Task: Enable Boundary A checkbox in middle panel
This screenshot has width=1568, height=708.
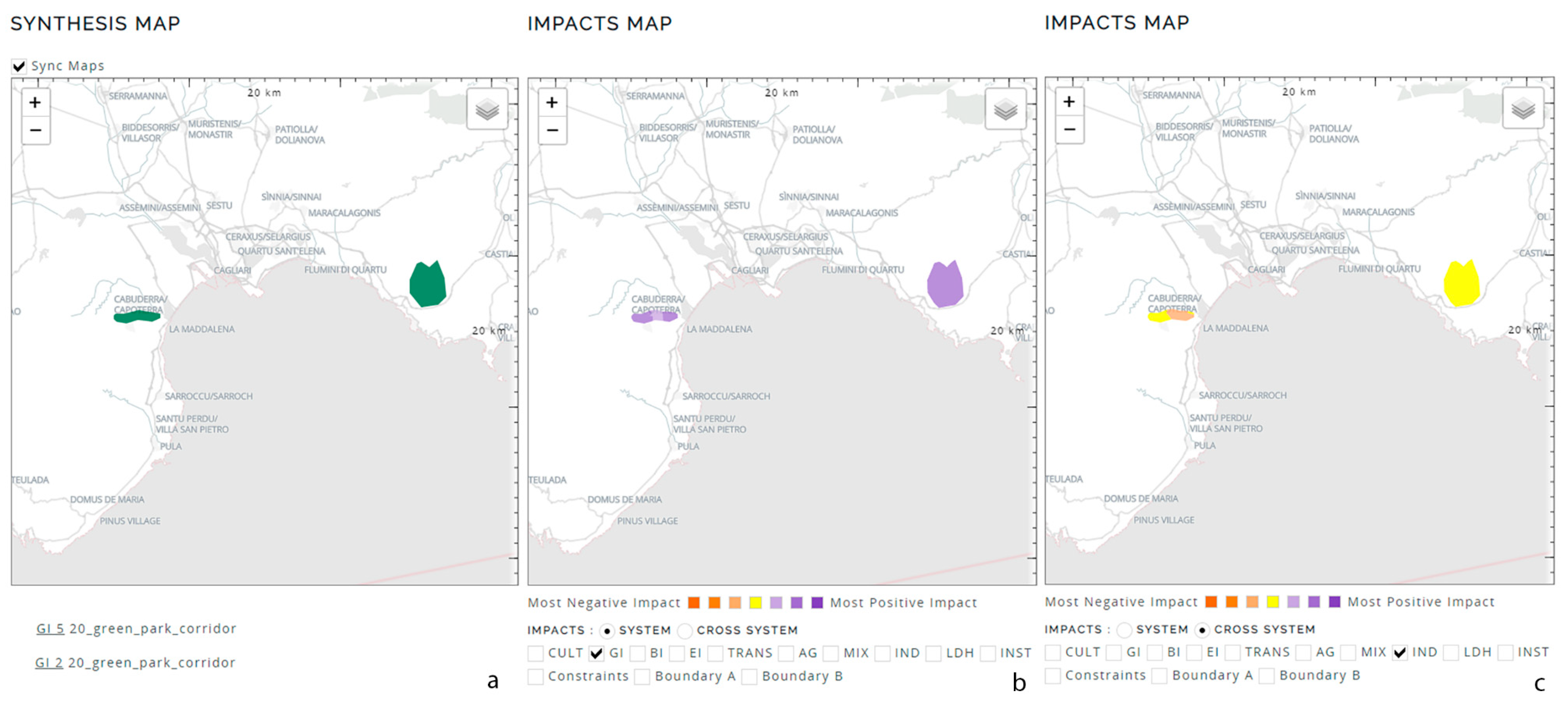Action: (641, 676)
